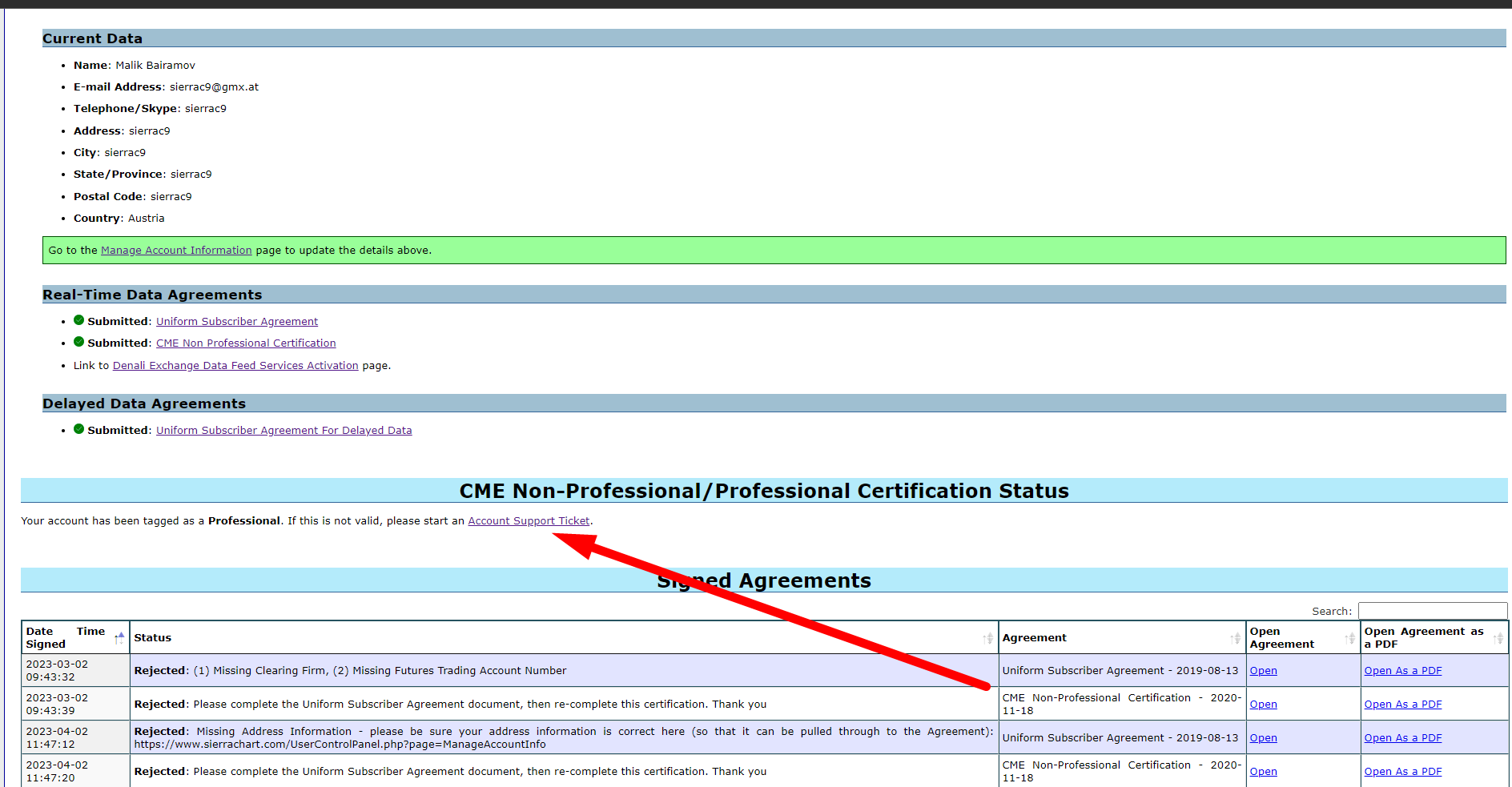Open CME Non Professional Certification link
Screen dimensions: 1512x787
pos(246,343)
